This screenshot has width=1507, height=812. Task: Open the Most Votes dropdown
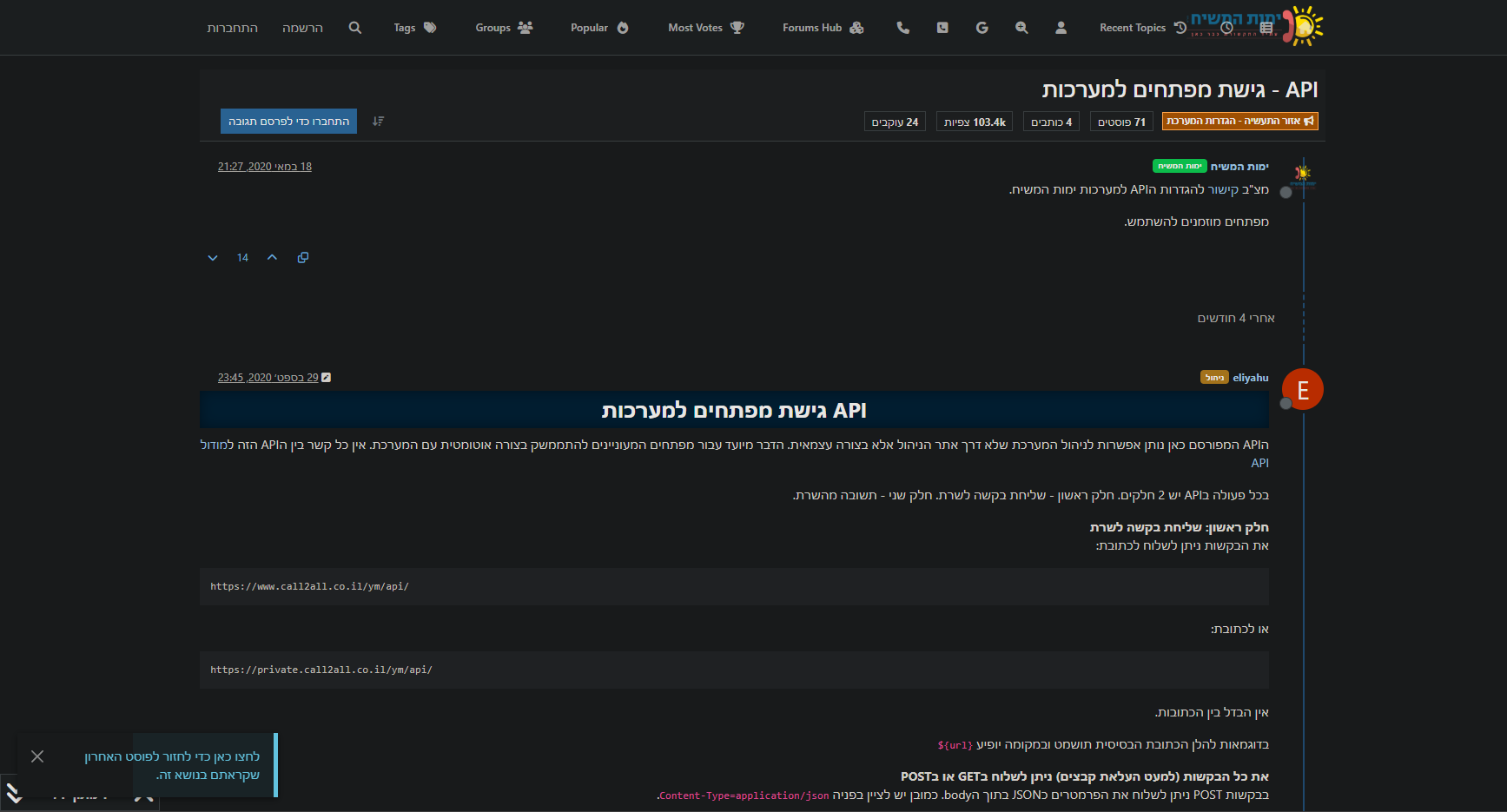[705, 27]
